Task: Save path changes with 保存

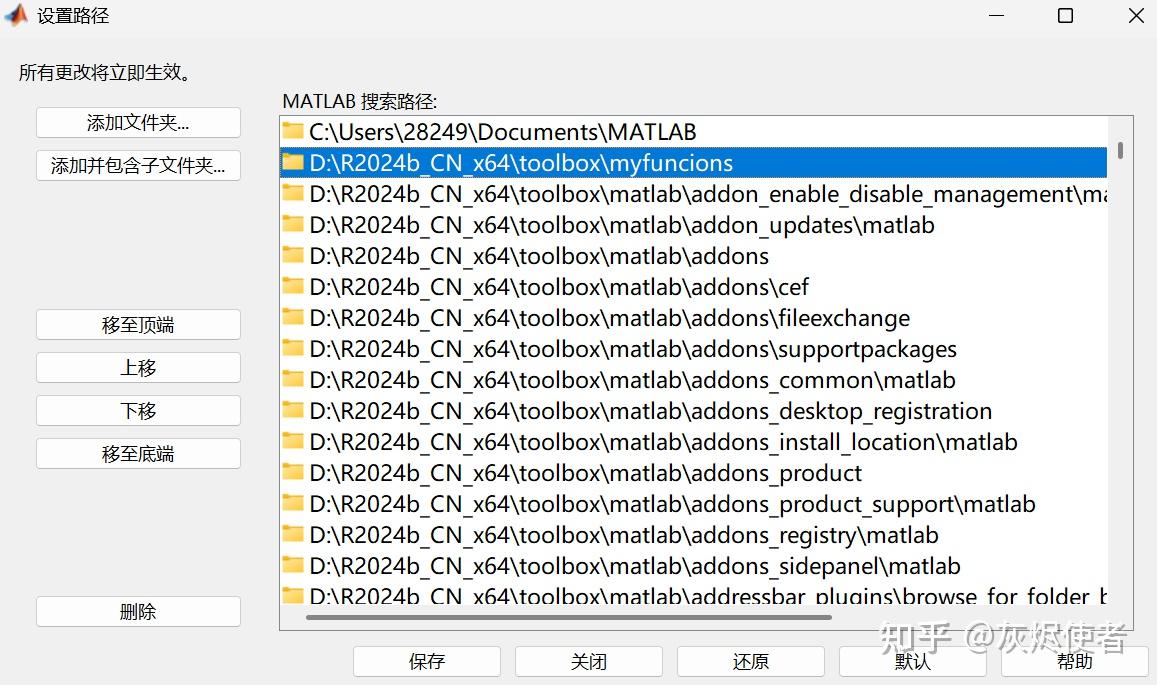Action: (x=426, y=661)
